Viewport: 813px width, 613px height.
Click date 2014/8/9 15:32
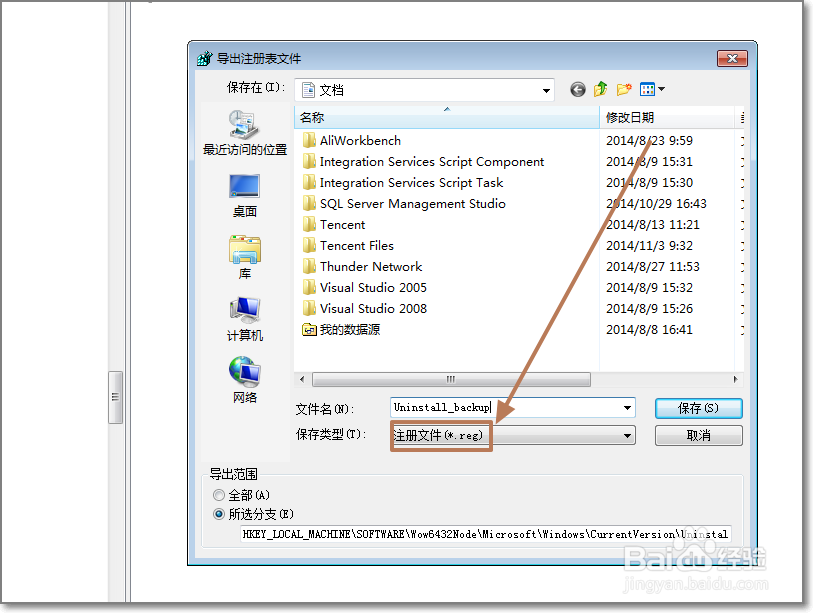coord(649,287)
